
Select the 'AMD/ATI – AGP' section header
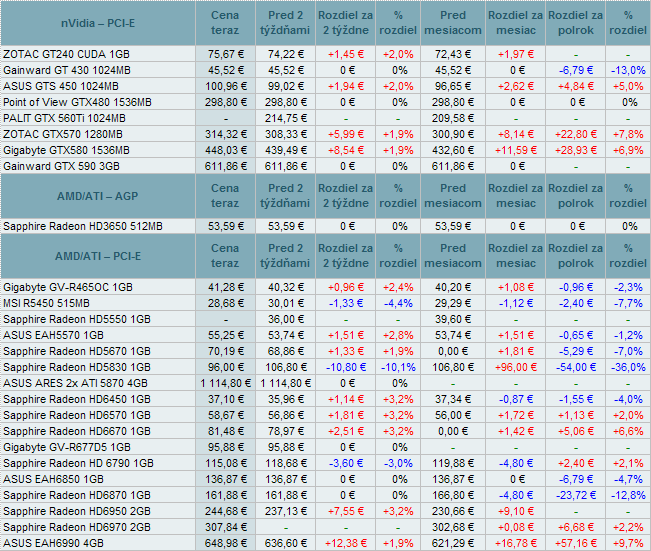coord(98,196)
